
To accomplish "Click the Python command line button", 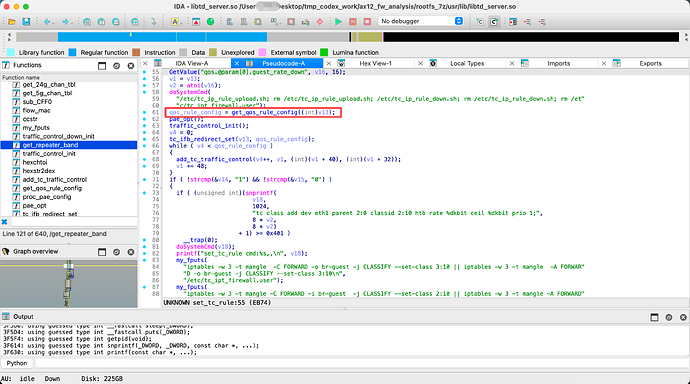I will pyautogui.click(x=17, y=363).
